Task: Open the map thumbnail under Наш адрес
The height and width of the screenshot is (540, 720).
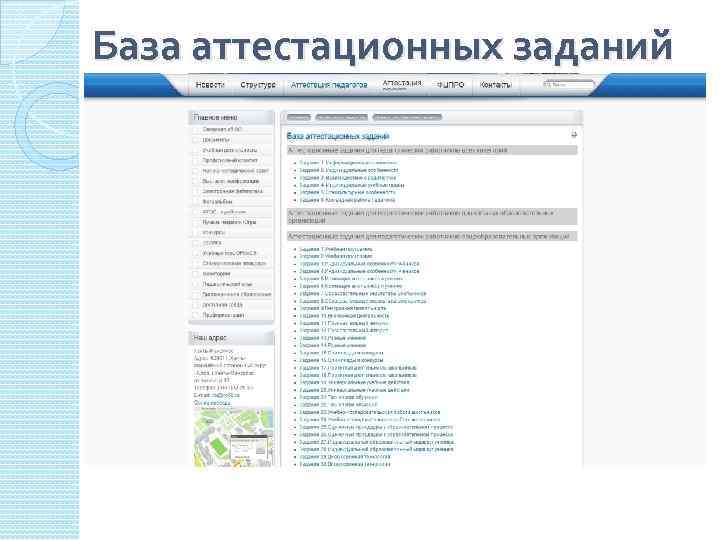Action: point(233,437)
